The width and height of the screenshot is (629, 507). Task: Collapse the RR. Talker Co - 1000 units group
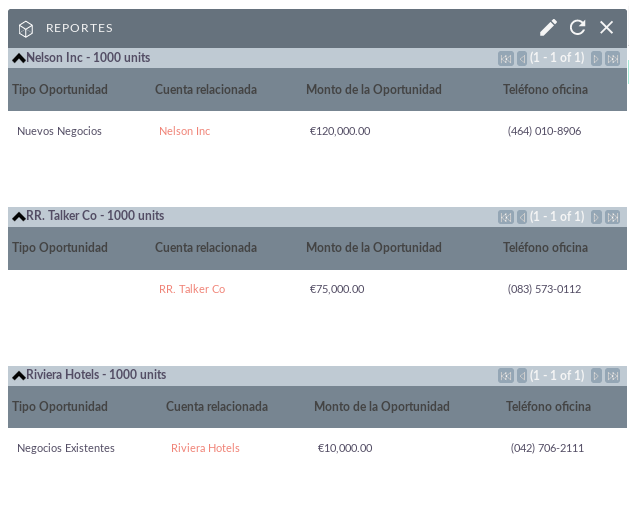click(18, 217)
